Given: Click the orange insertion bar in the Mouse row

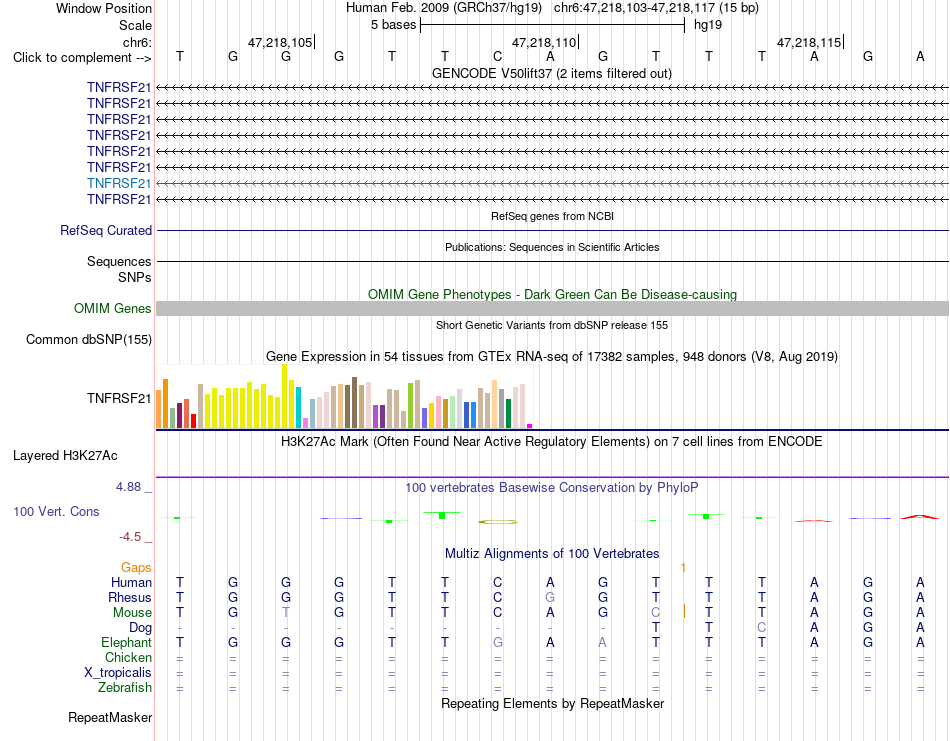Looking at the screenshot, I should point(684,611).
